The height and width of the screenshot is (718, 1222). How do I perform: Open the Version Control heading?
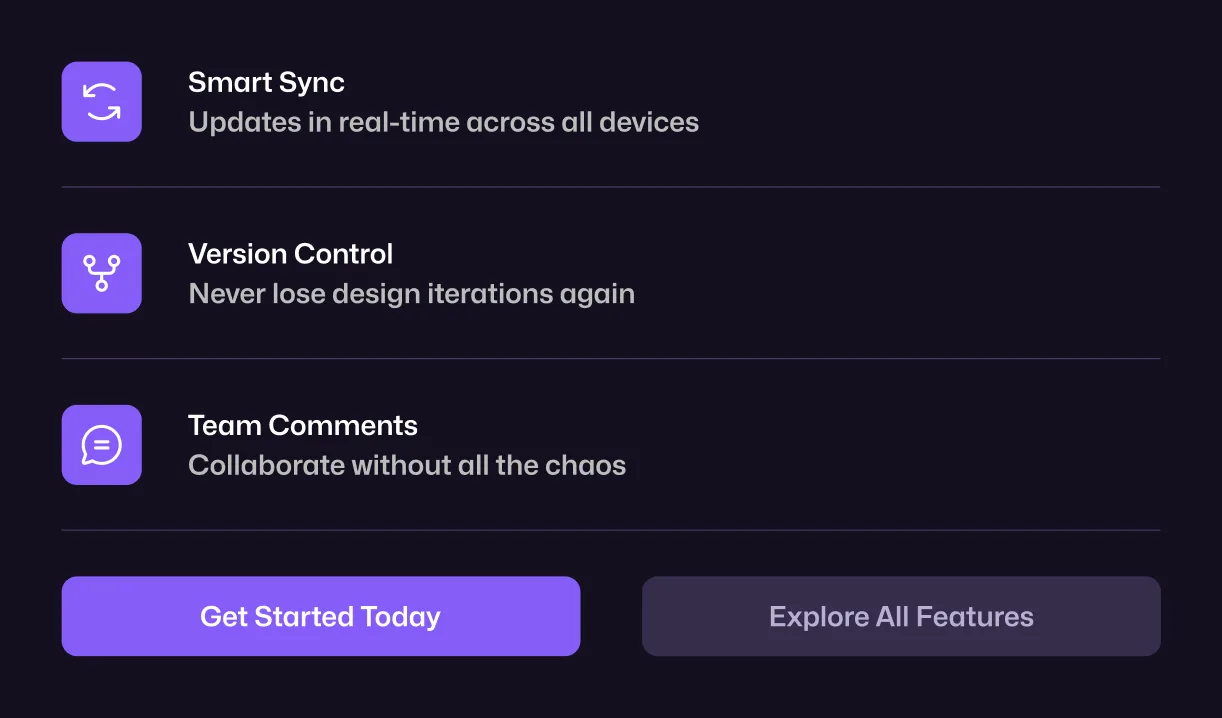click(290, 254)
